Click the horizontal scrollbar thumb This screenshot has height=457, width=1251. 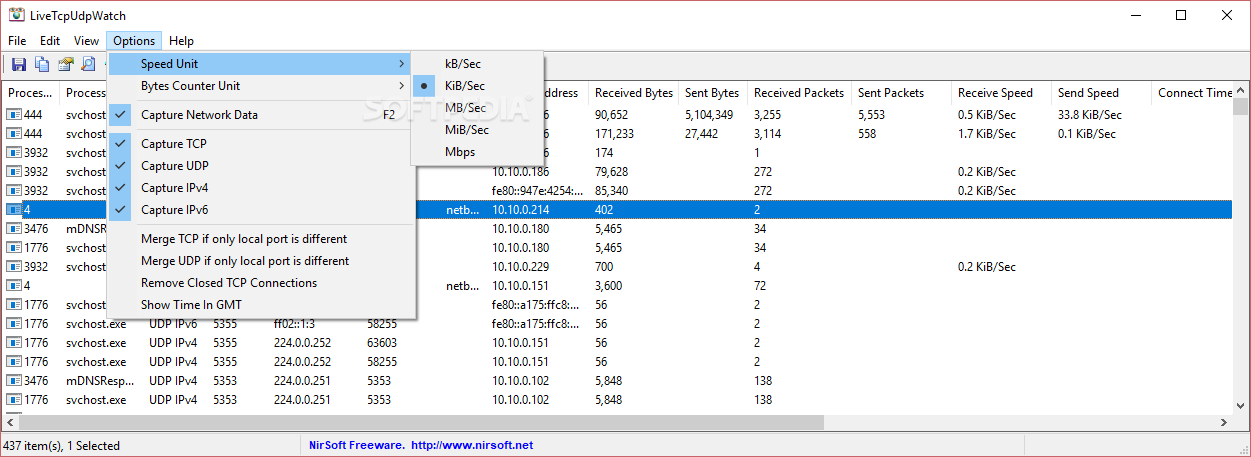[x=421, y=424]
